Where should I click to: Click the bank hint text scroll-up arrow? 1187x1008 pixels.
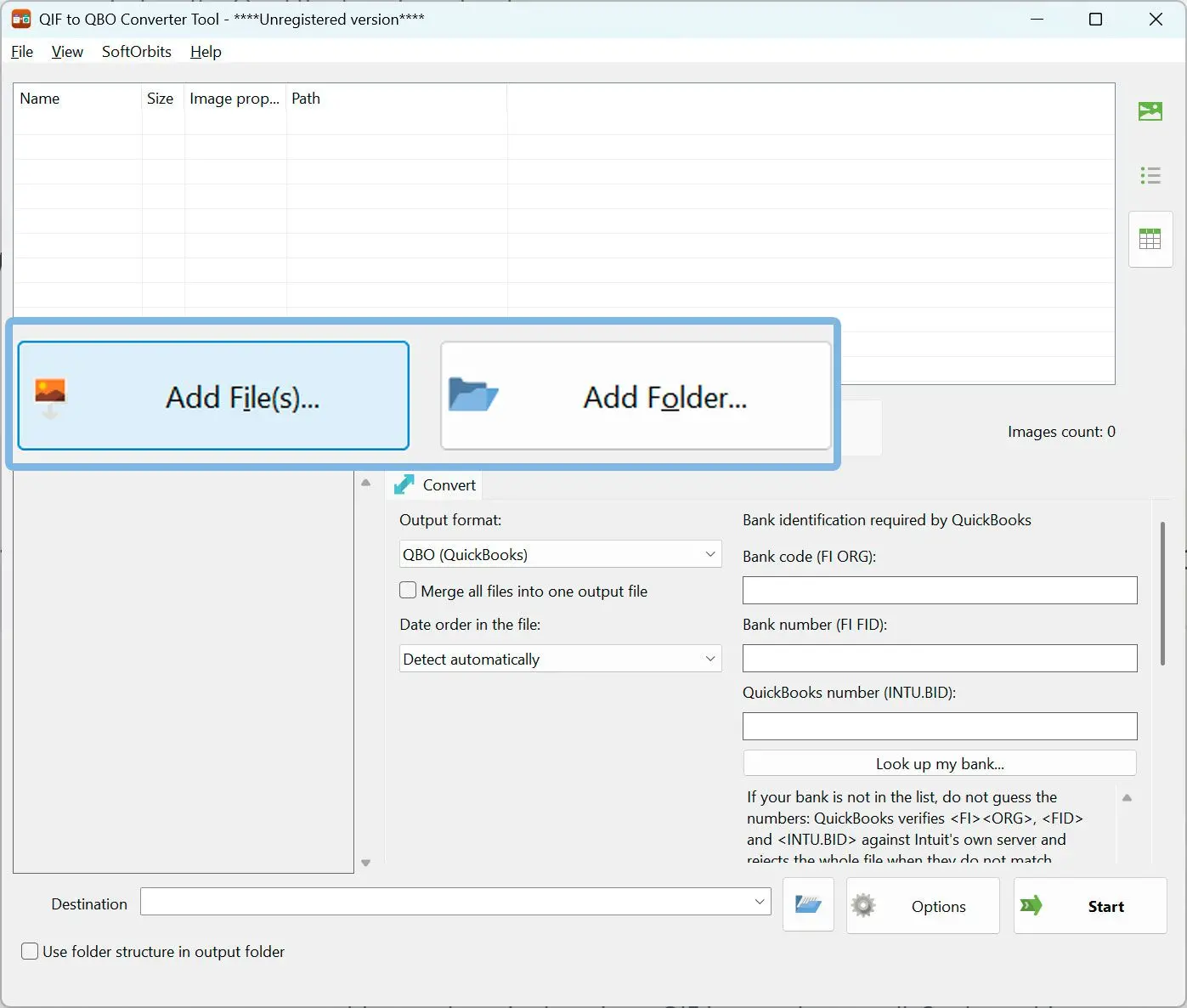1127,798
